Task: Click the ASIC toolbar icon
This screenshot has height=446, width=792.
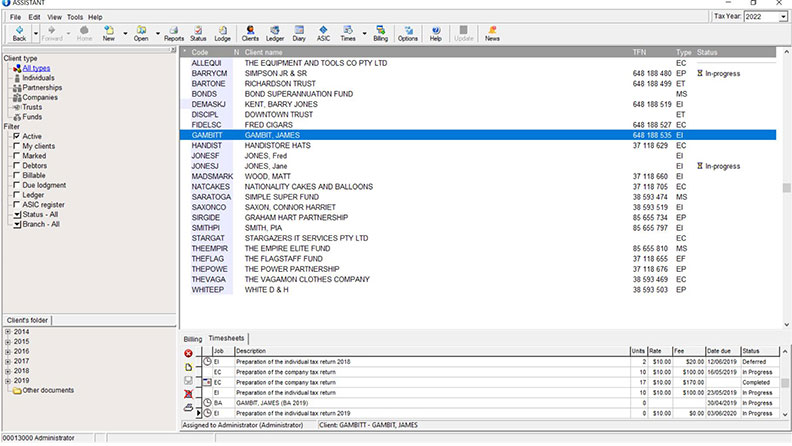Action: coord(323,33)
